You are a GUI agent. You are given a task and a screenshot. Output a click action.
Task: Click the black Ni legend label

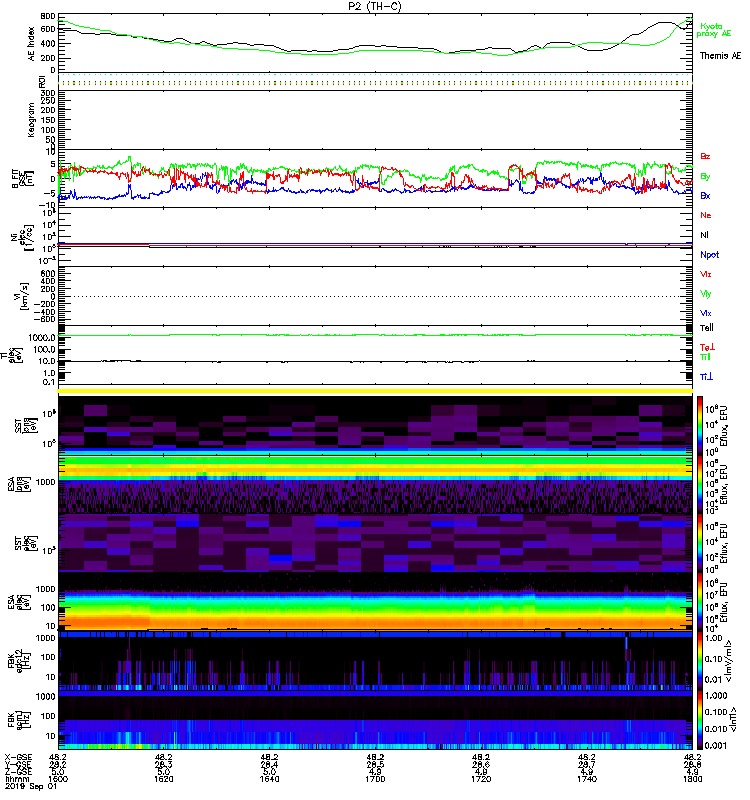click(704, 235)
